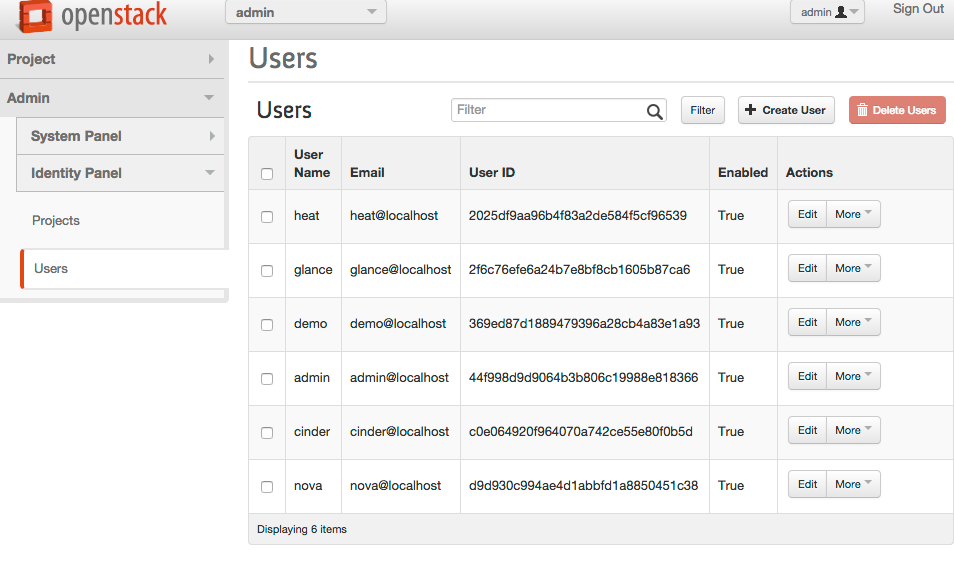Edit the heat user
The image size is (954, 586).
coord(807,214)
